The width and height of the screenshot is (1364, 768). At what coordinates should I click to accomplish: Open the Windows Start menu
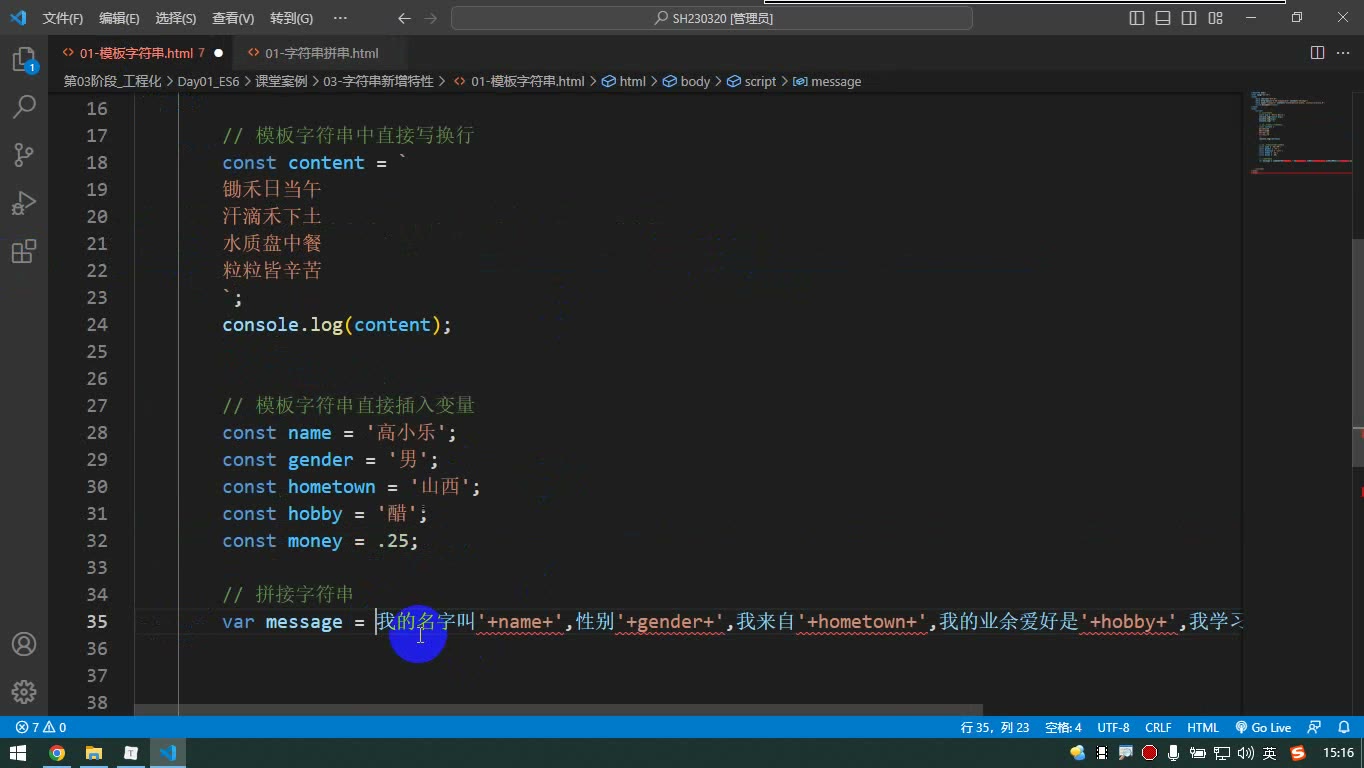pos(18,753)
